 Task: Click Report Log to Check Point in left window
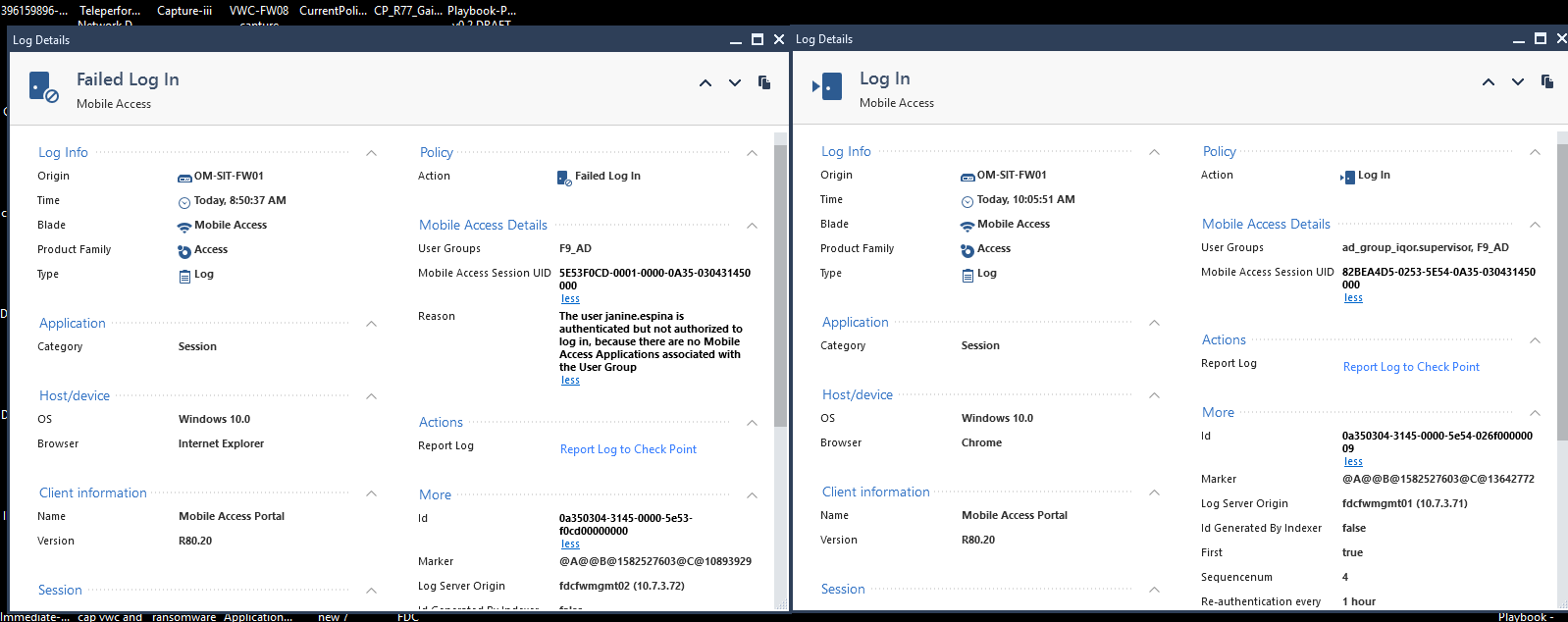(x=628, y=449)
